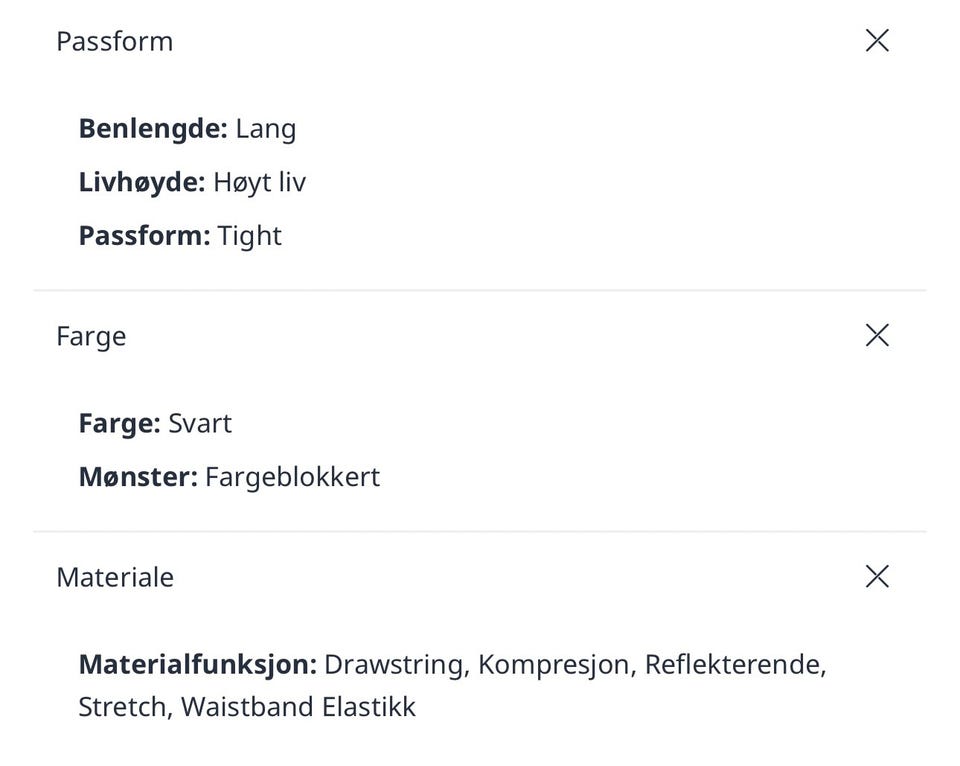Click the Svart color value

coord(200,423)
